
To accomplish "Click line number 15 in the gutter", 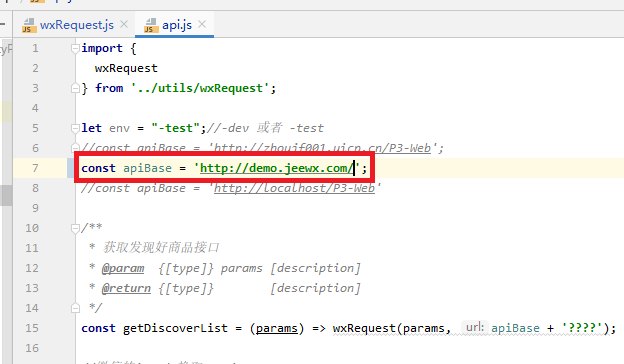I will coord(32,328).
